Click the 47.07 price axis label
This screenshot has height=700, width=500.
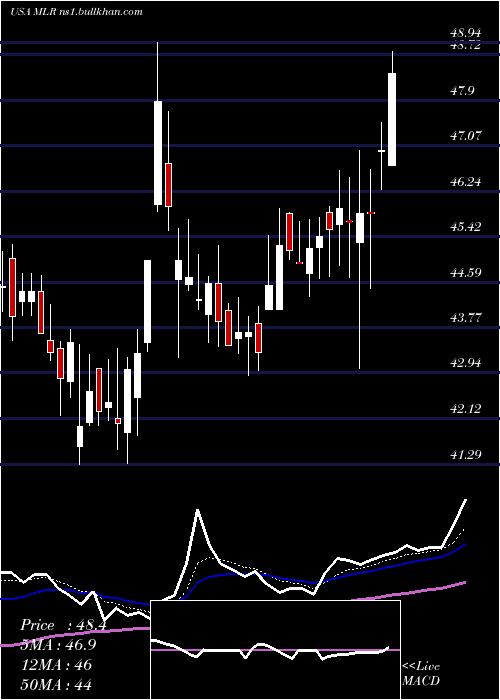pos(466,136)
